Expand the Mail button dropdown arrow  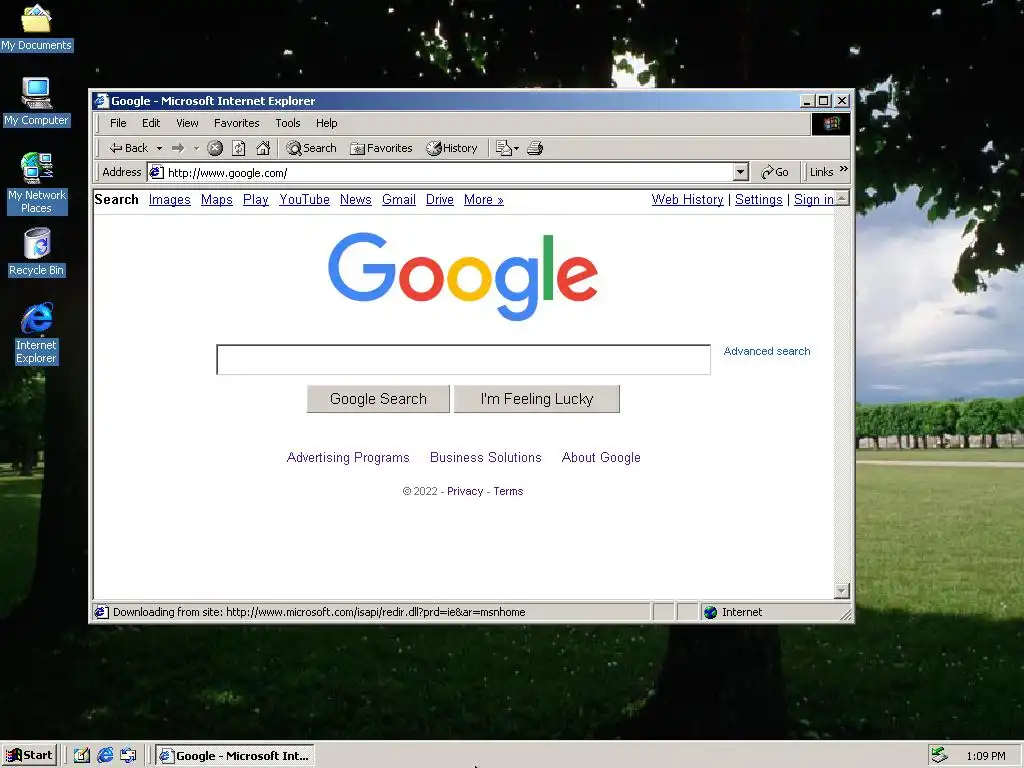[516, 148]
